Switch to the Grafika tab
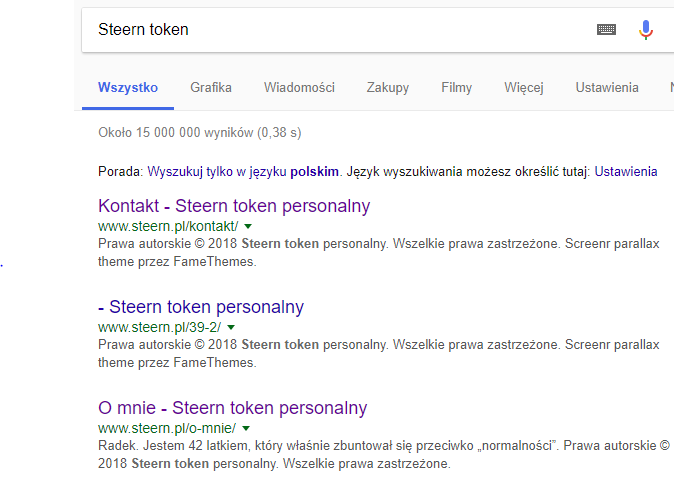Viewport: 674px width, 495px height. coord(211,88)
